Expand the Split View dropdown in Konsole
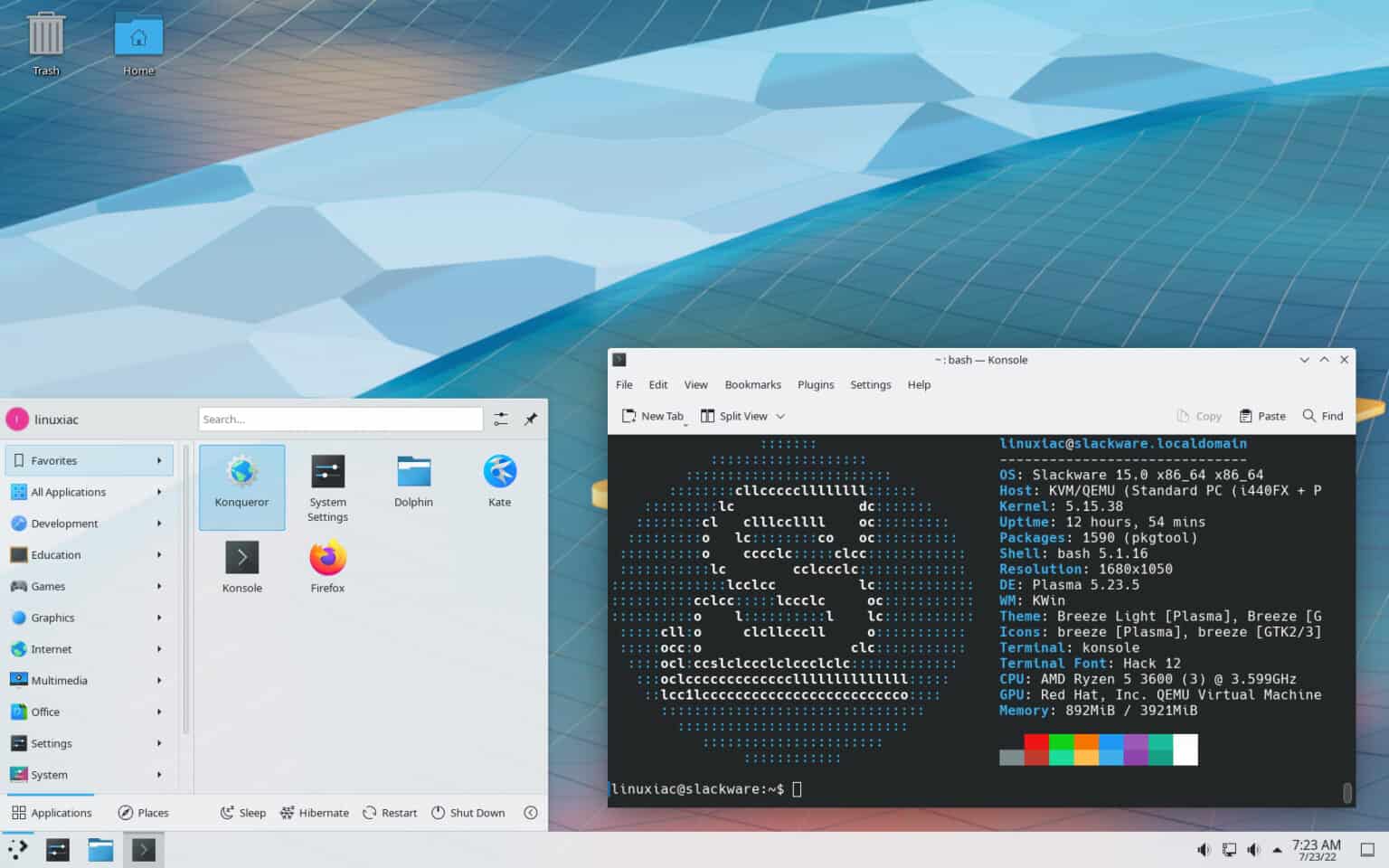 [780, 416]
